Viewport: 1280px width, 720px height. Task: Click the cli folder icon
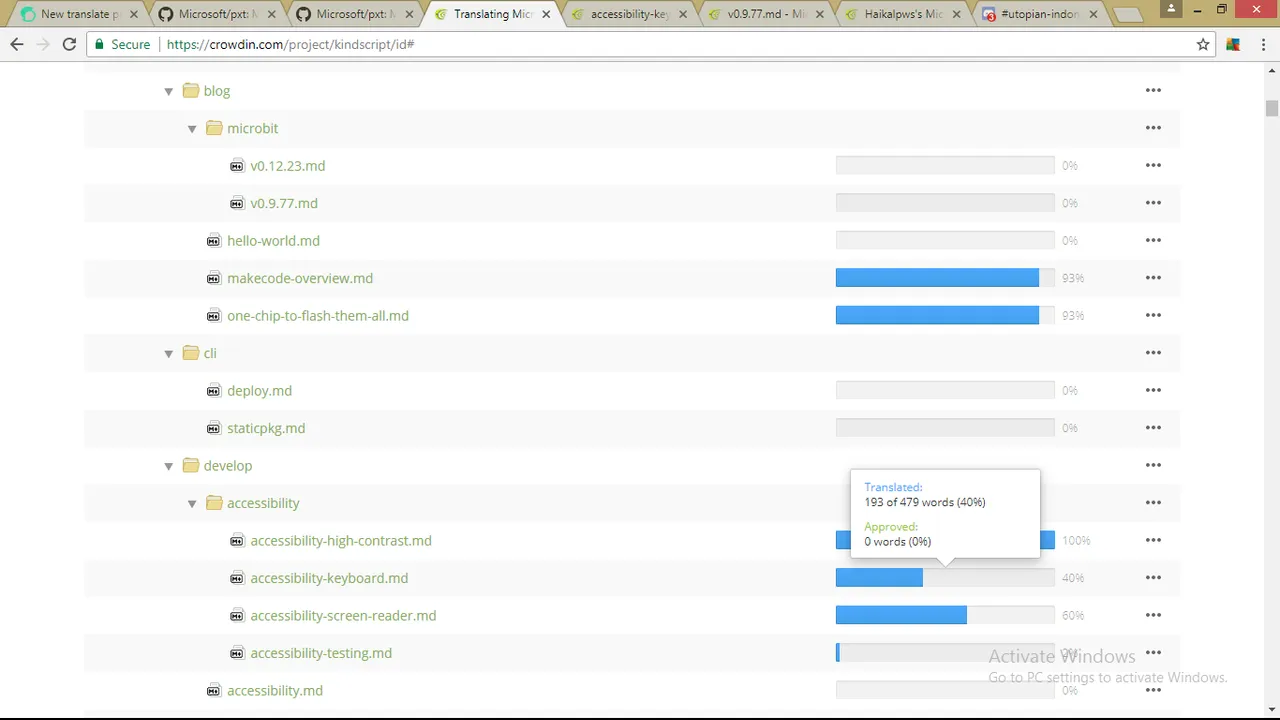click(x=191, y=353)
